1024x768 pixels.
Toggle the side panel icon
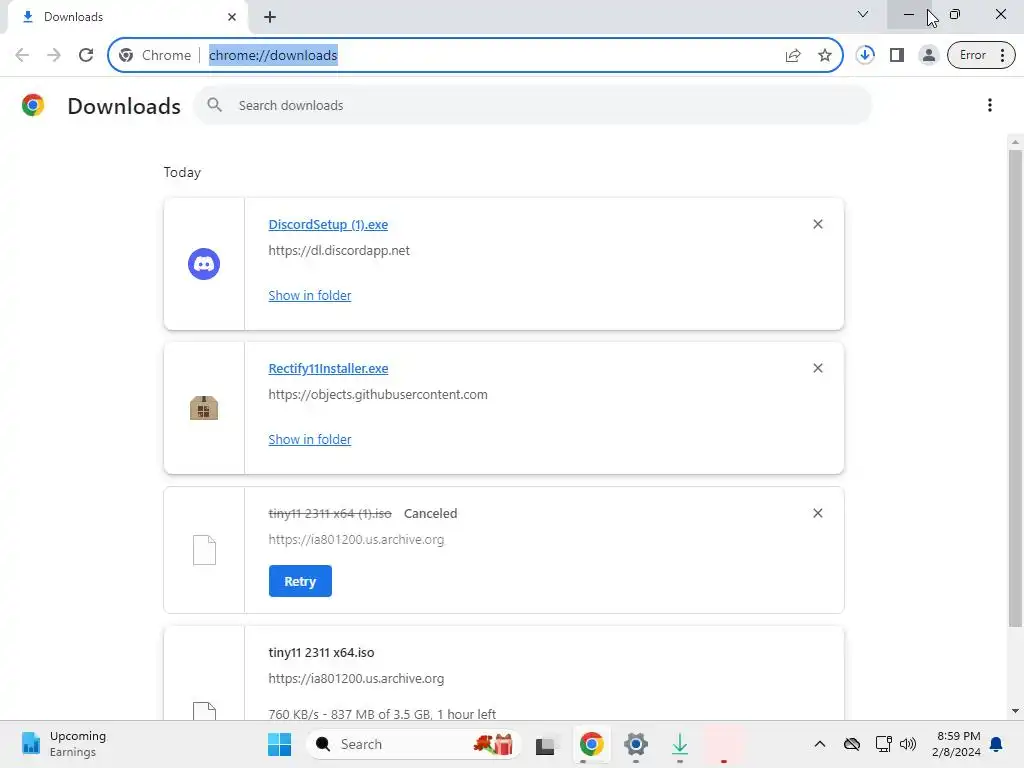point(897,55)
